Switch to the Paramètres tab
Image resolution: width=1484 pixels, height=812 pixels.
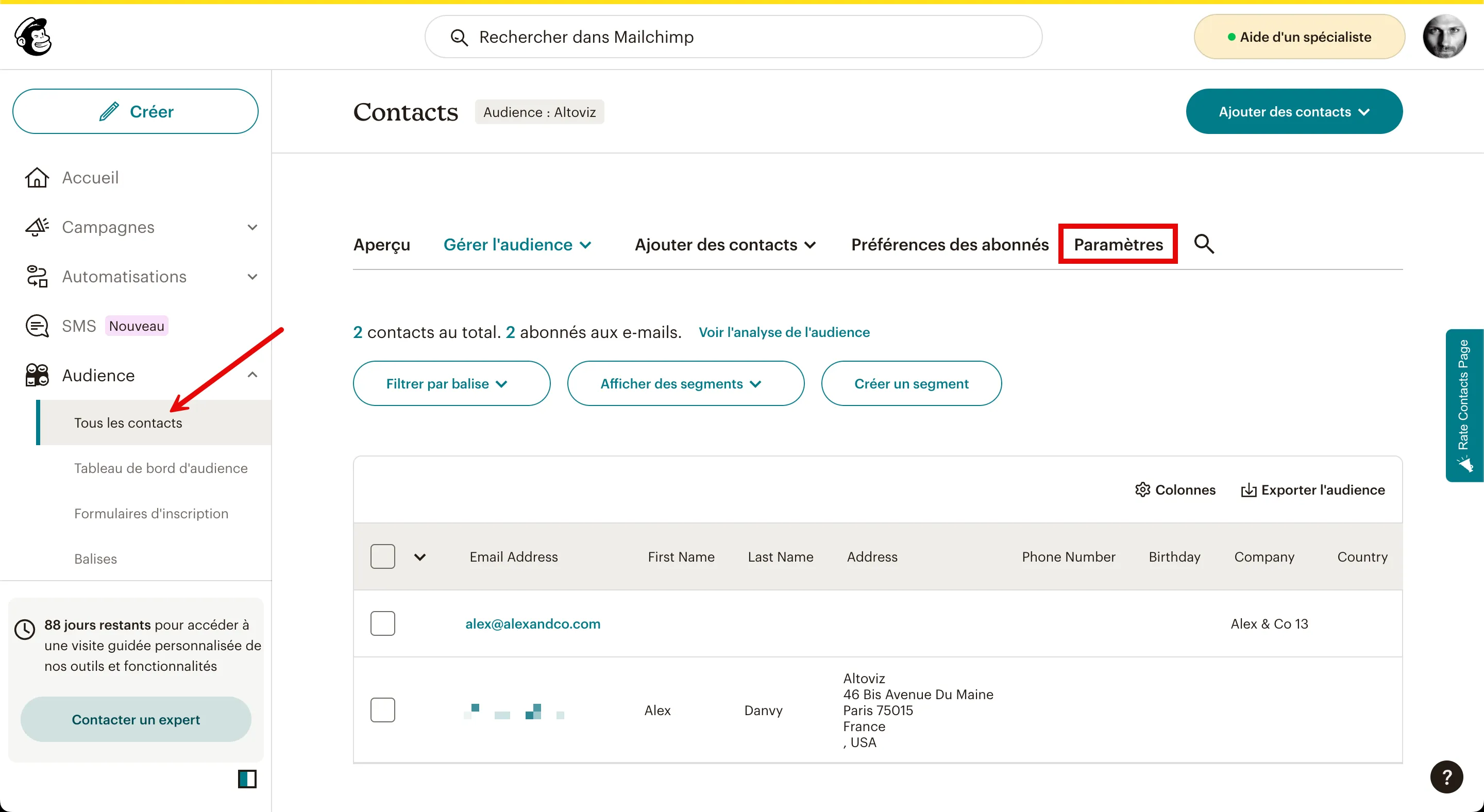[1118, 244]
